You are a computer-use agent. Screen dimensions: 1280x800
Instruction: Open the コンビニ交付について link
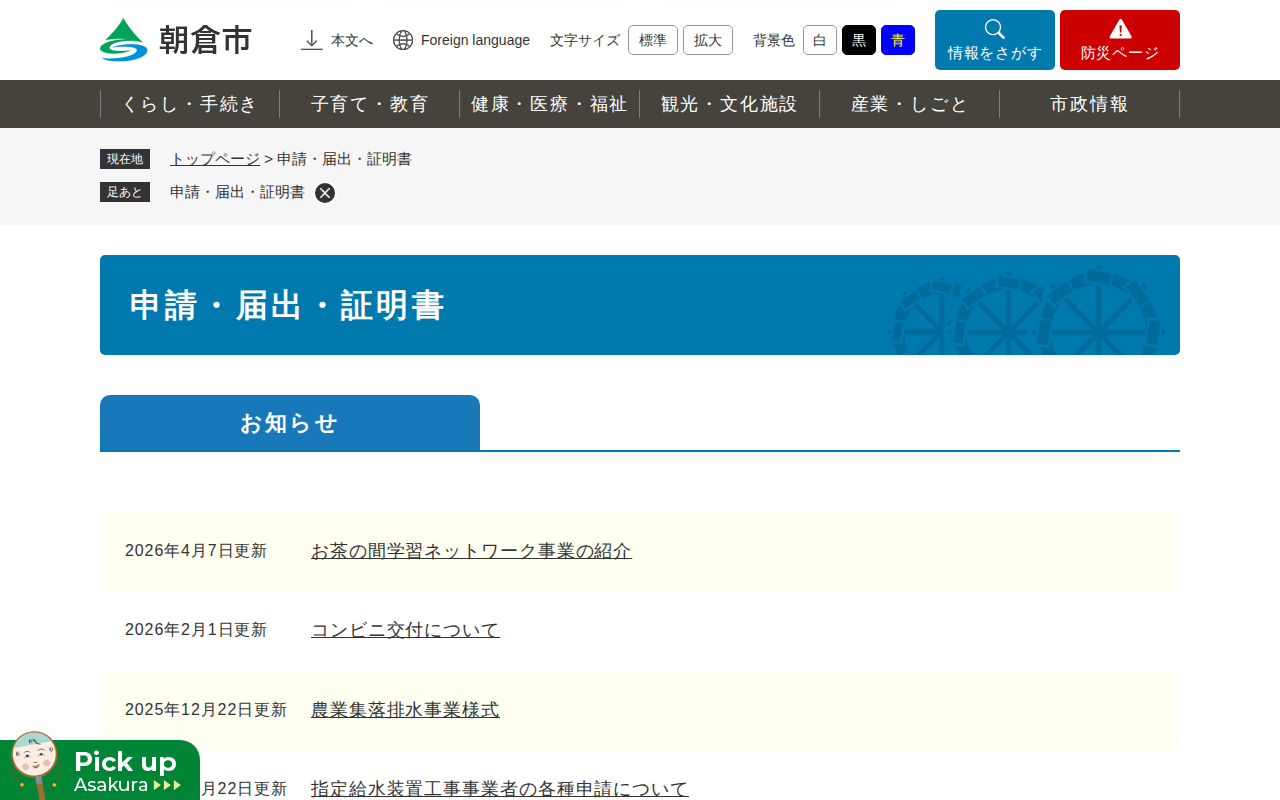click(x=405, y=630)
